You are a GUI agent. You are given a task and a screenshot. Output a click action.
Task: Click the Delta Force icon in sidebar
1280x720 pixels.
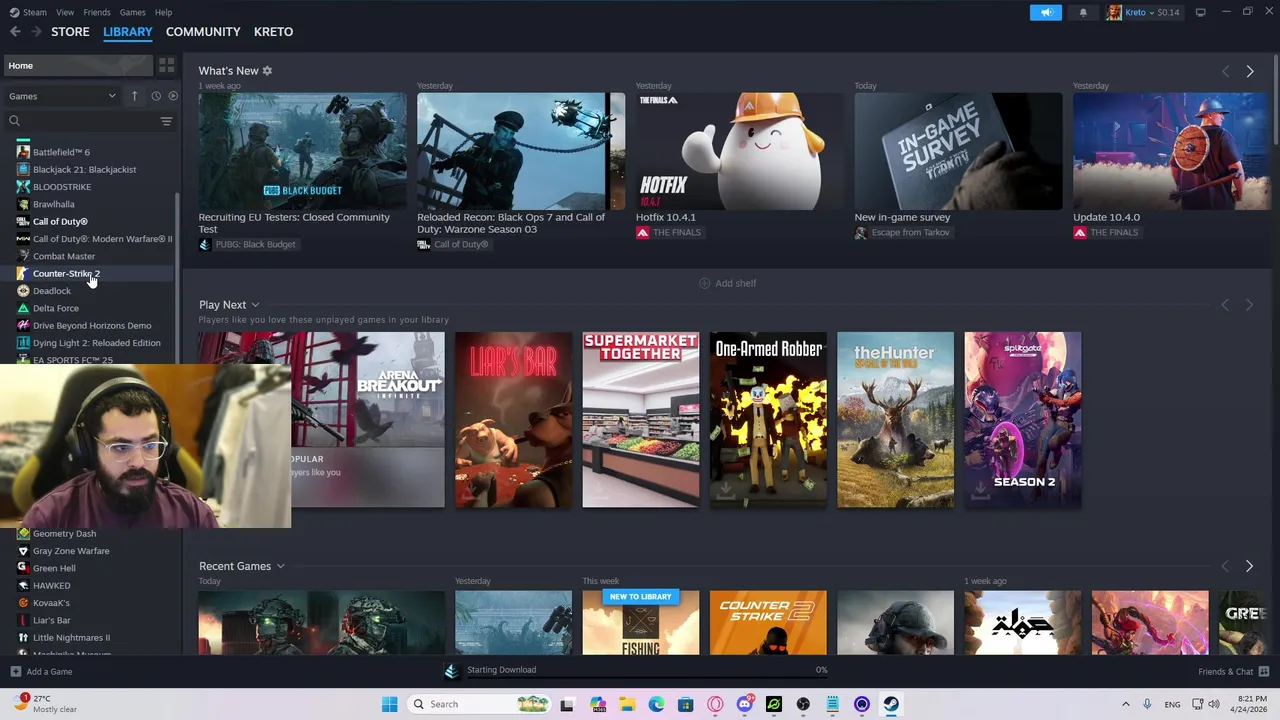pyautogui.click(x=23, y=308)
